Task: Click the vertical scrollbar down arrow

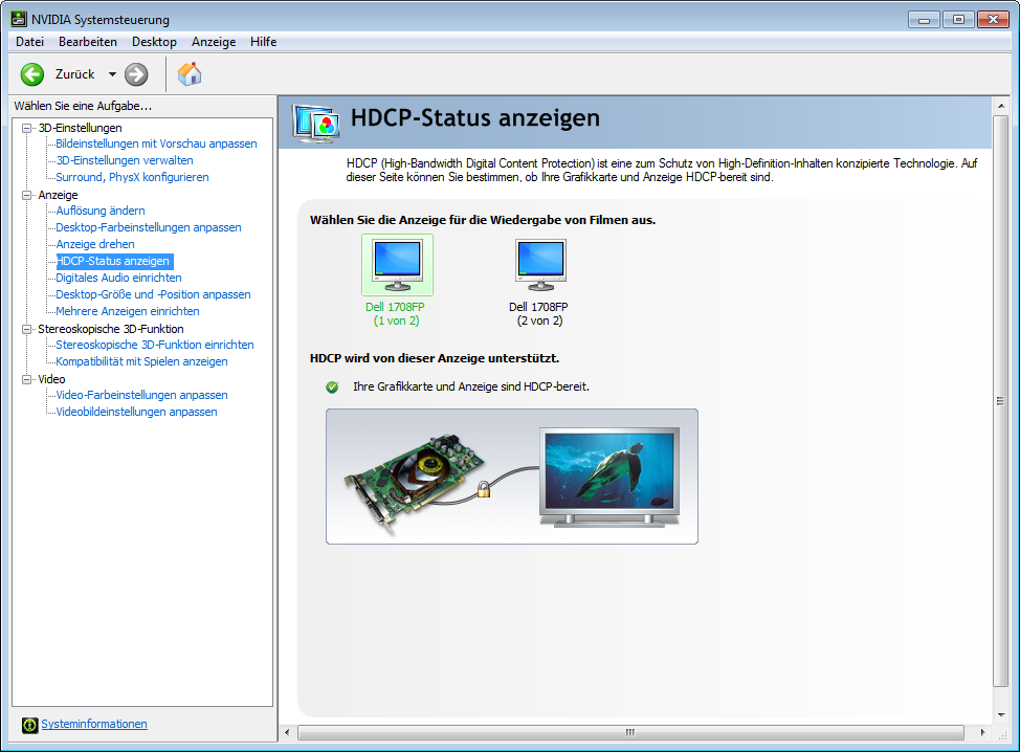Action: (x=1001, y=715)
